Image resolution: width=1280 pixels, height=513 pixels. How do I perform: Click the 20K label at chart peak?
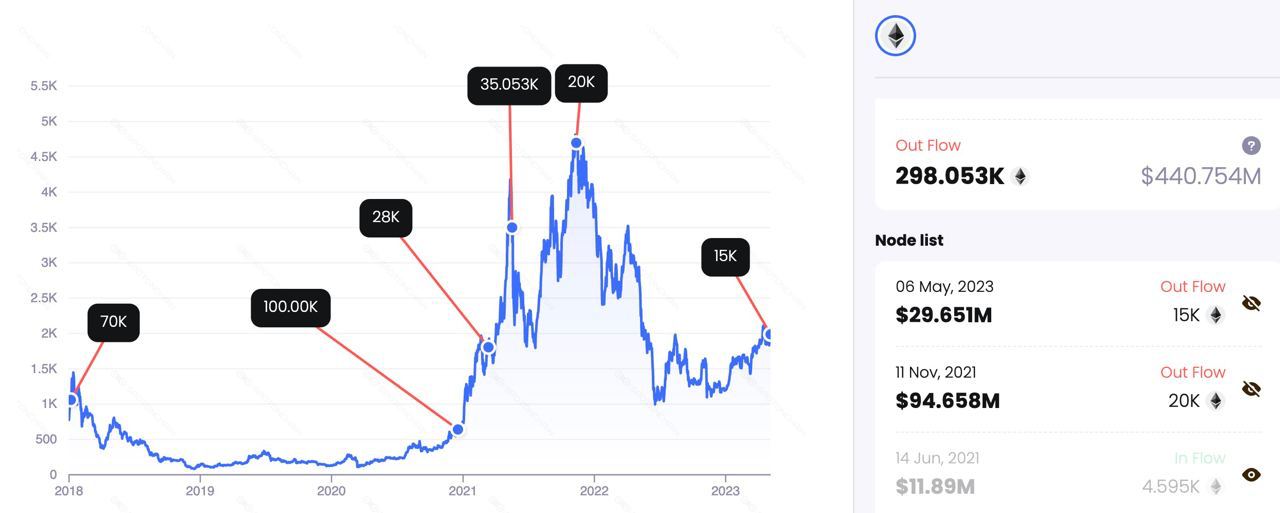tap(581, 83)
